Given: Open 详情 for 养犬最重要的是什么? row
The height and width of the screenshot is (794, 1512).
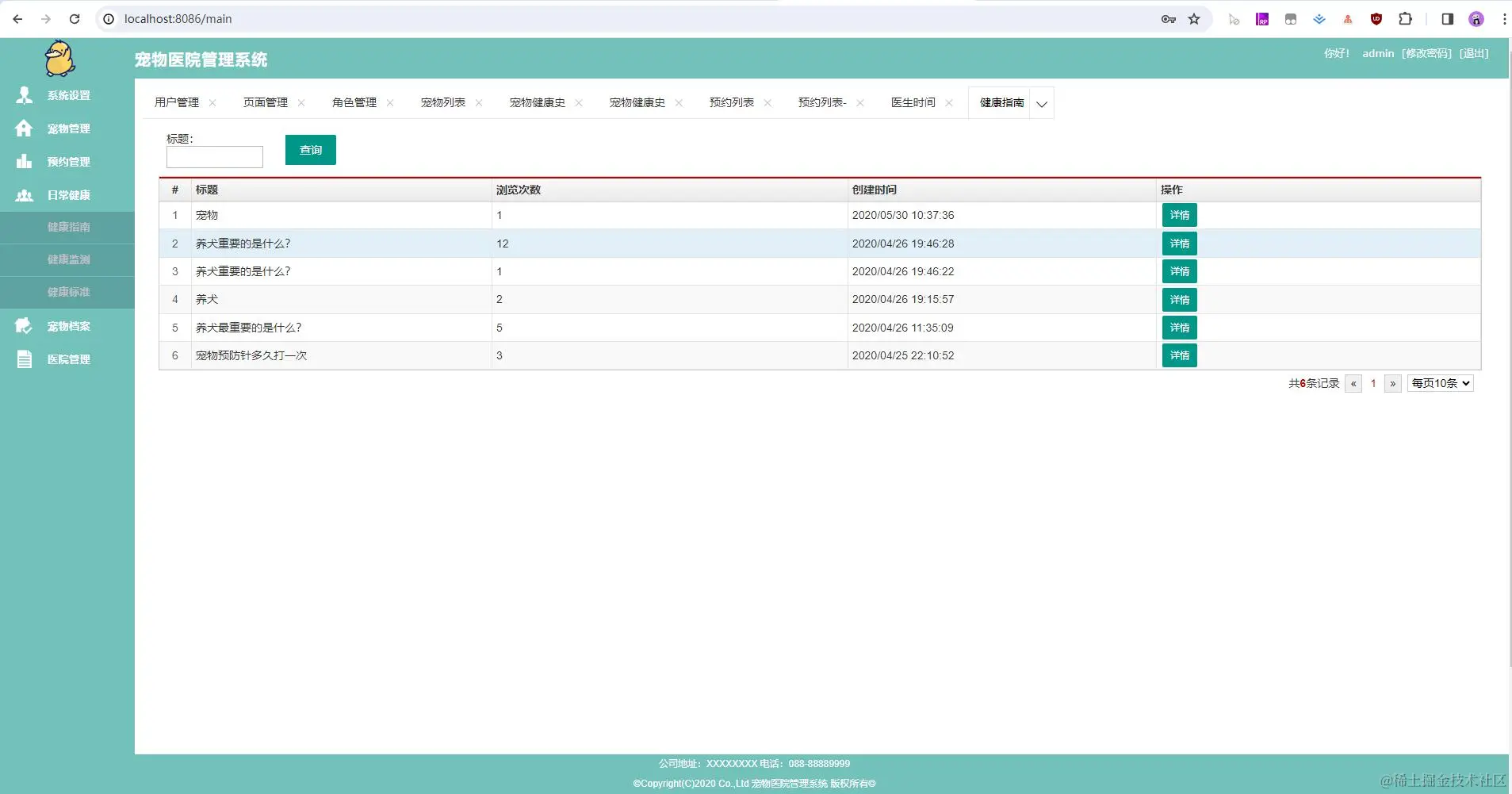Looking at the screenshot, I should tap(1180, 328).
